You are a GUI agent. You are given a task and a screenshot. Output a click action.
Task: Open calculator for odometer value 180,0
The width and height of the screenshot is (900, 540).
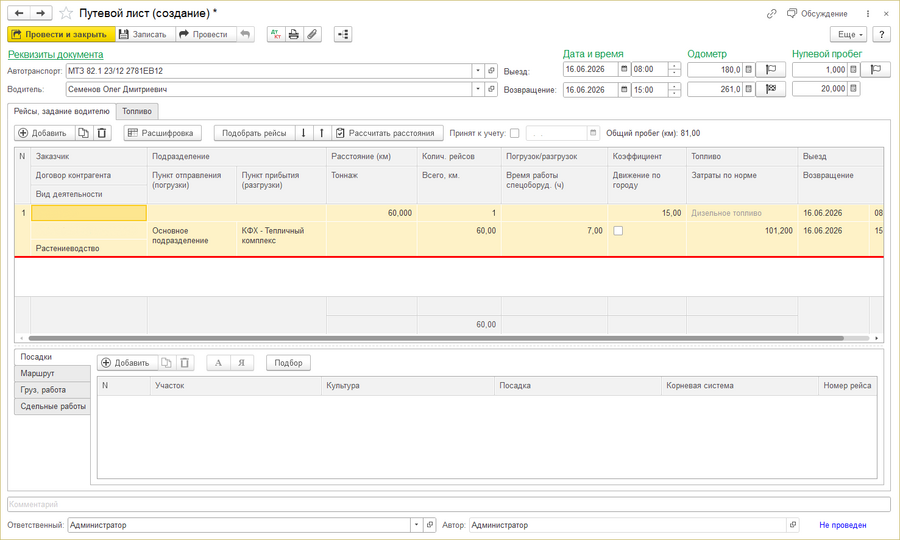coord(748,69)
